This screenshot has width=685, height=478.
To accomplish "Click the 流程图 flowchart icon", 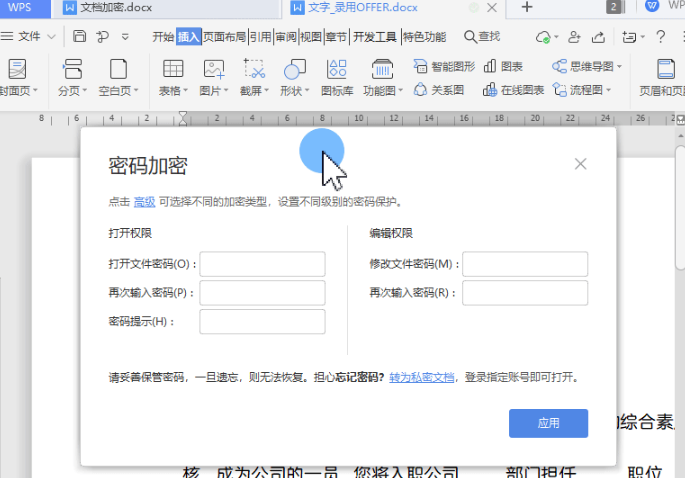I will [x=560, y=90].
